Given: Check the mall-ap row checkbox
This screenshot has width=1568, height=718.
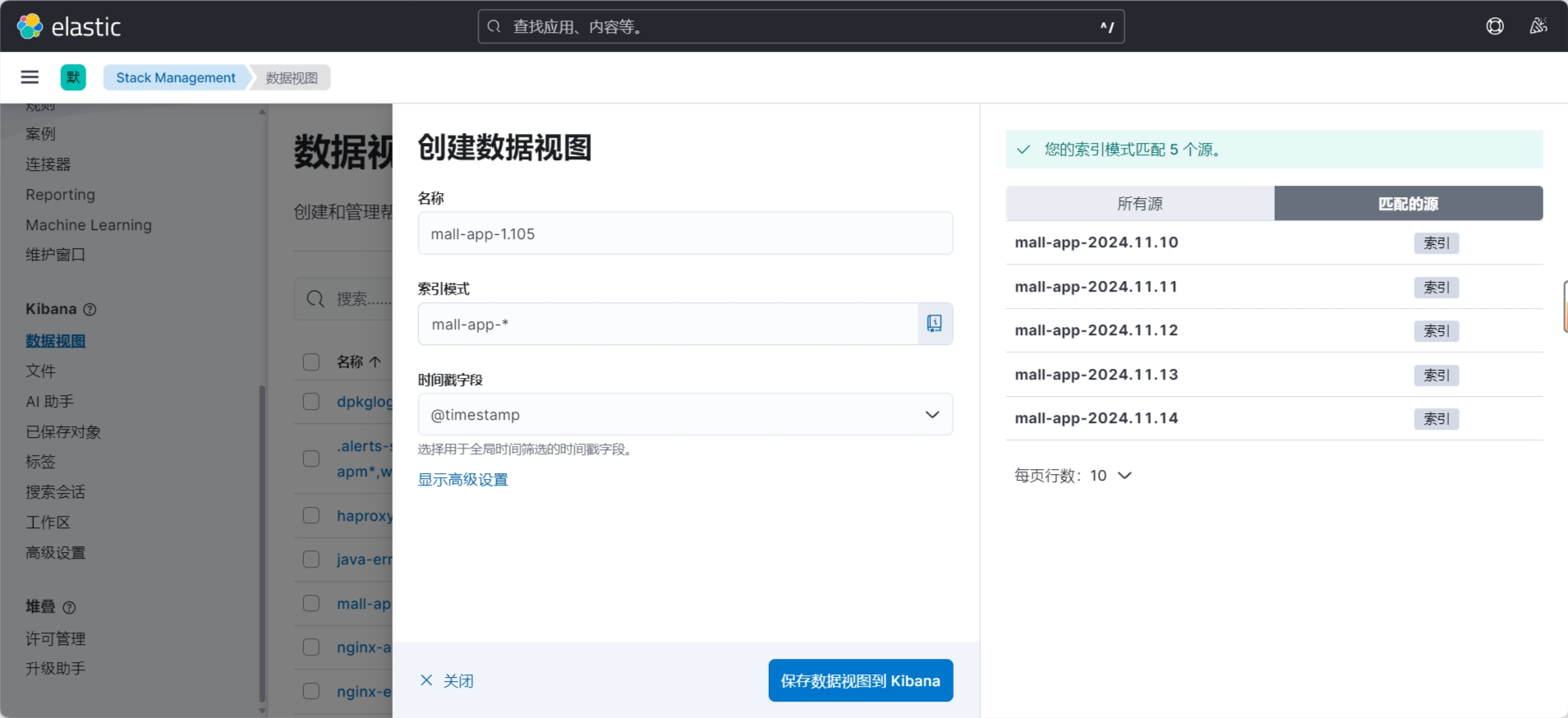Looking at the screenshot, I should pyautogui.click(x=311, y=604).
